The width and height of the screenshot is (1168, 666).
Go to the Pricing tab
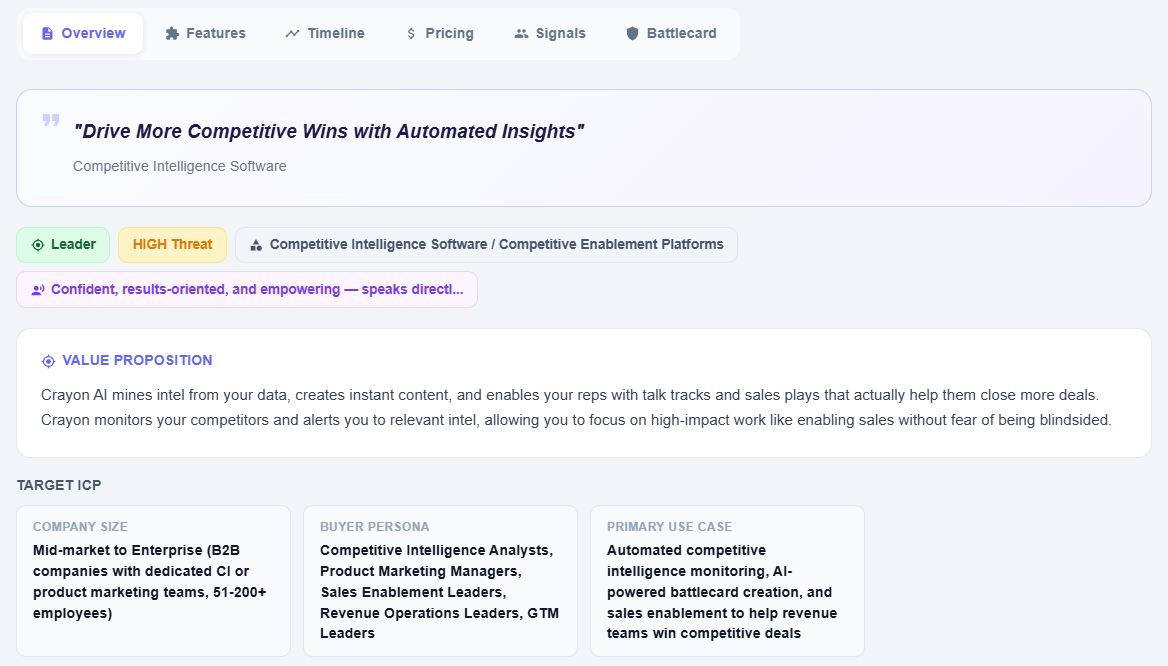point(439,33)
